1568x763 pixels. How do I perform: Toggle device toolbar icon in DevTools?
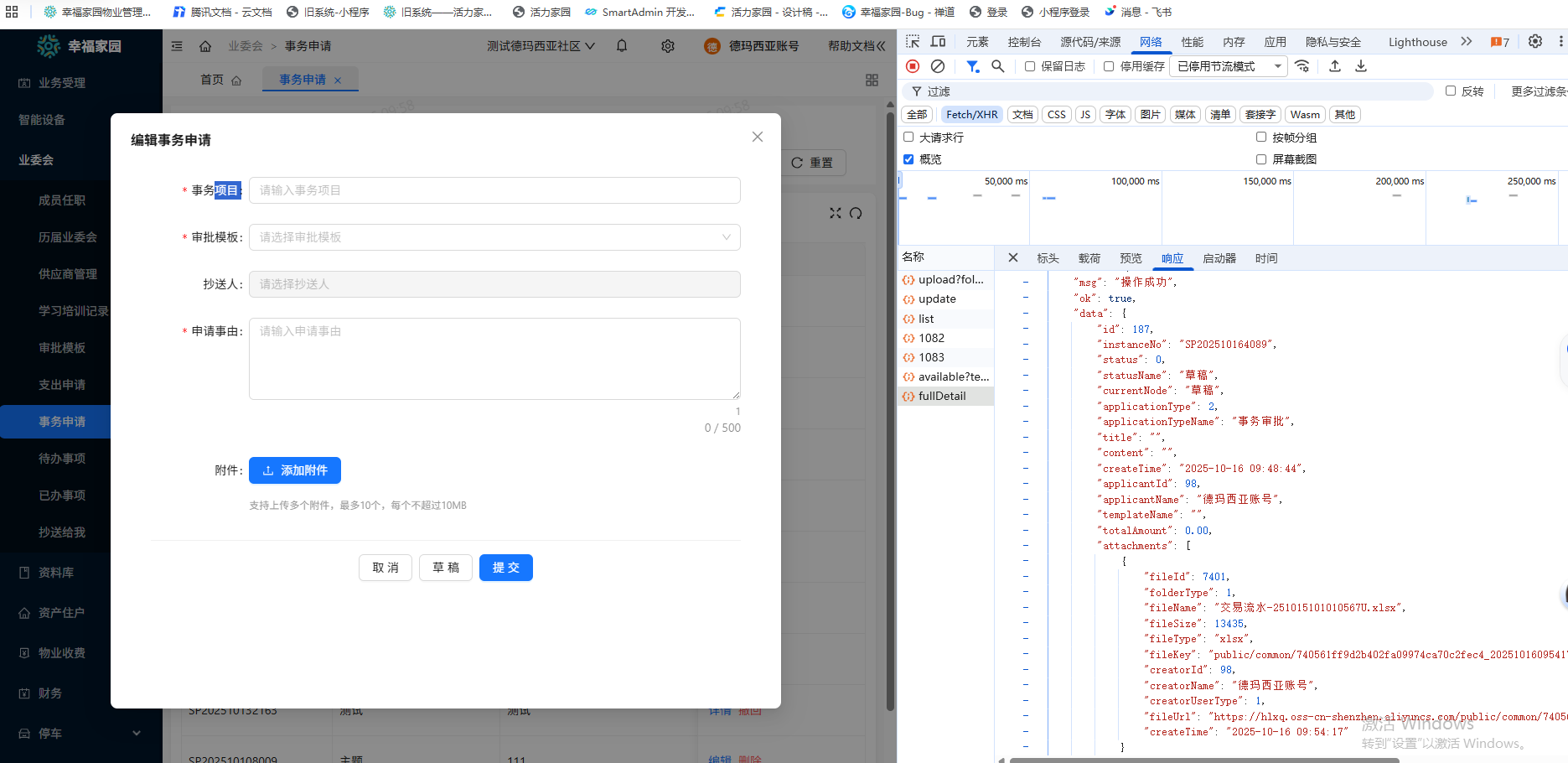click(x=938, y=42)
